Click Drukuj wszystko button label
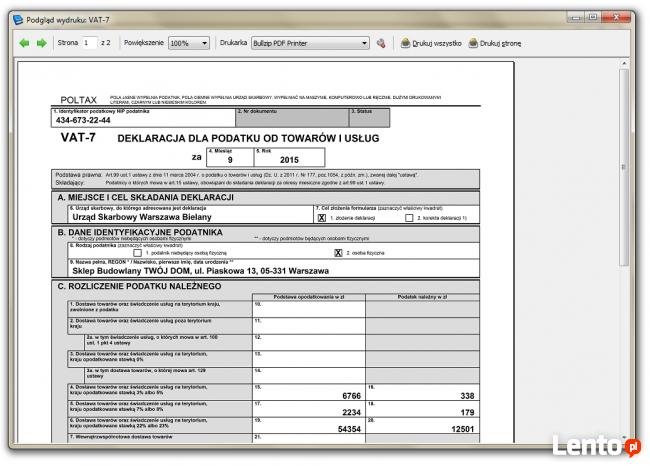Image resolution: width=650 pixels, height=466 pixels. click(437, 43)
